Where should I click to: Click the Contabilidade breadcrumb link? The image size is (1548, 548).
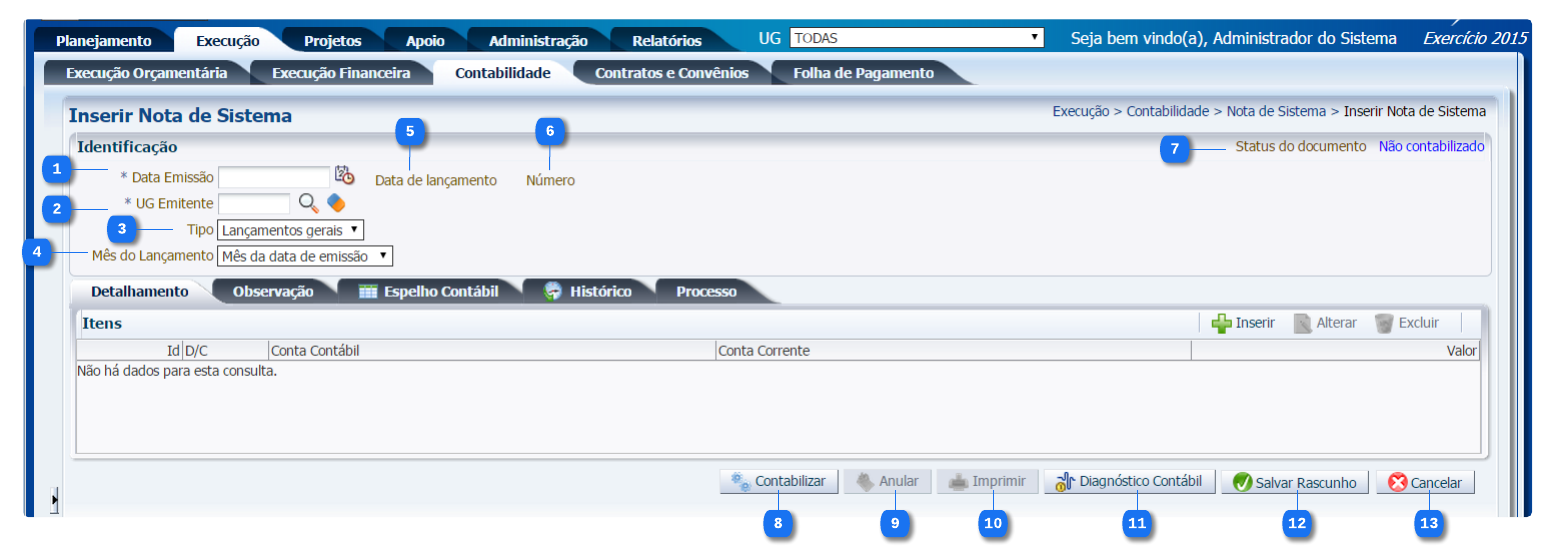[x=1167, y=111]
